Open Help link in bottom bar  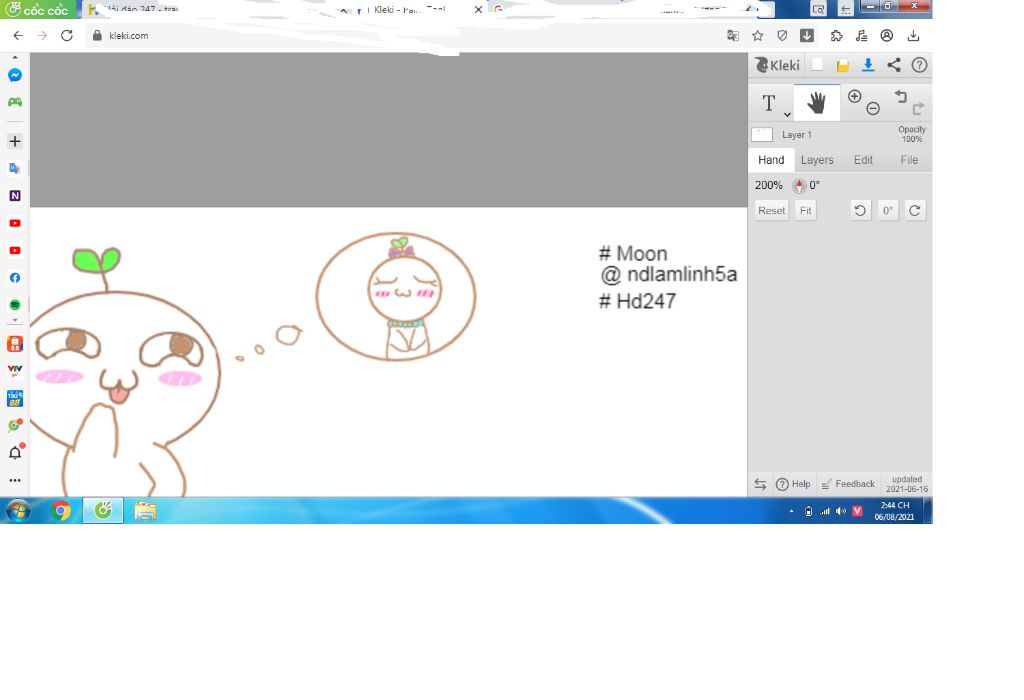[x=793, y=484]
